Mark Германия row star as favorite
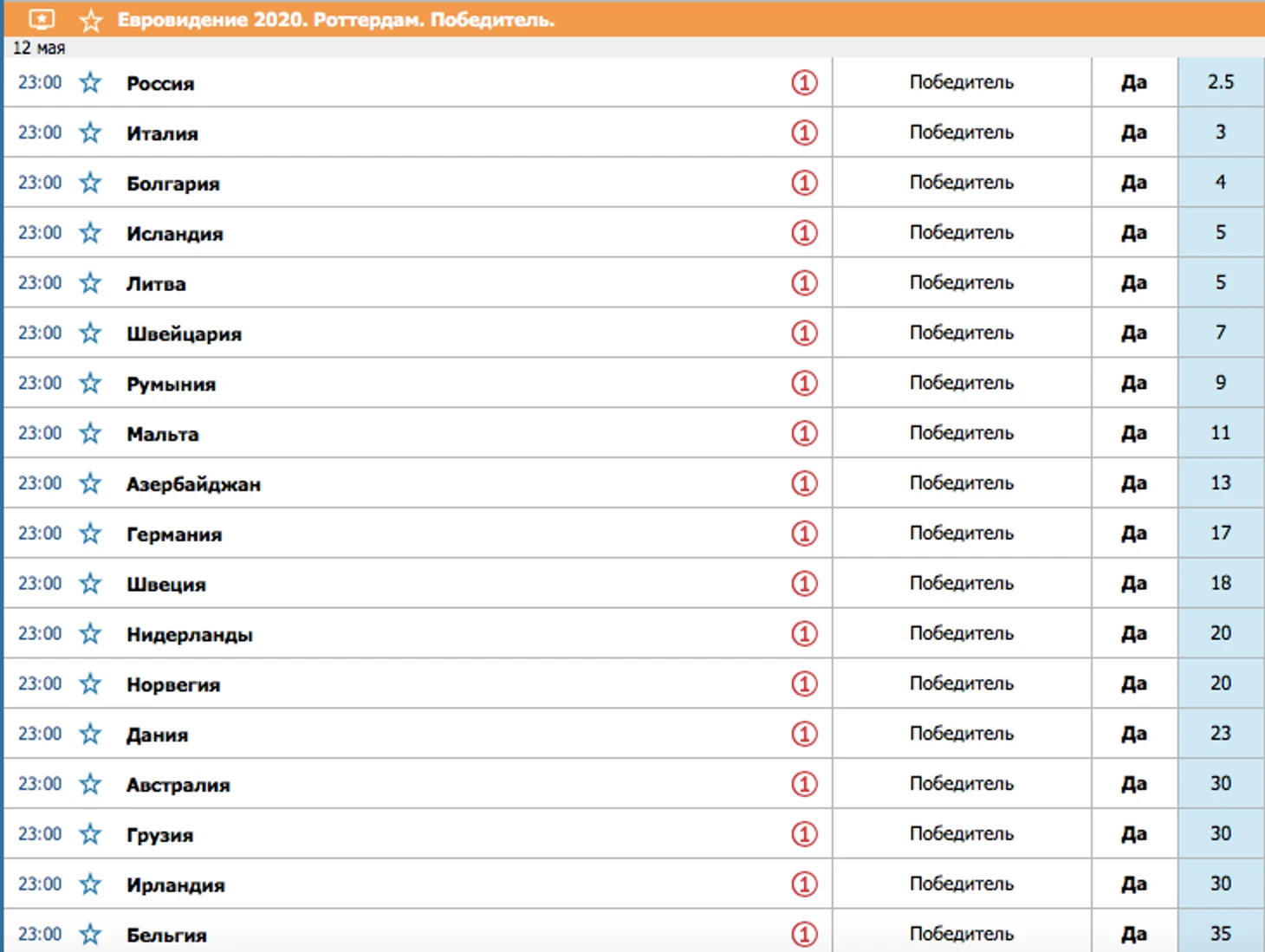This screenshot has width=1265, height=952. (90, 534)
